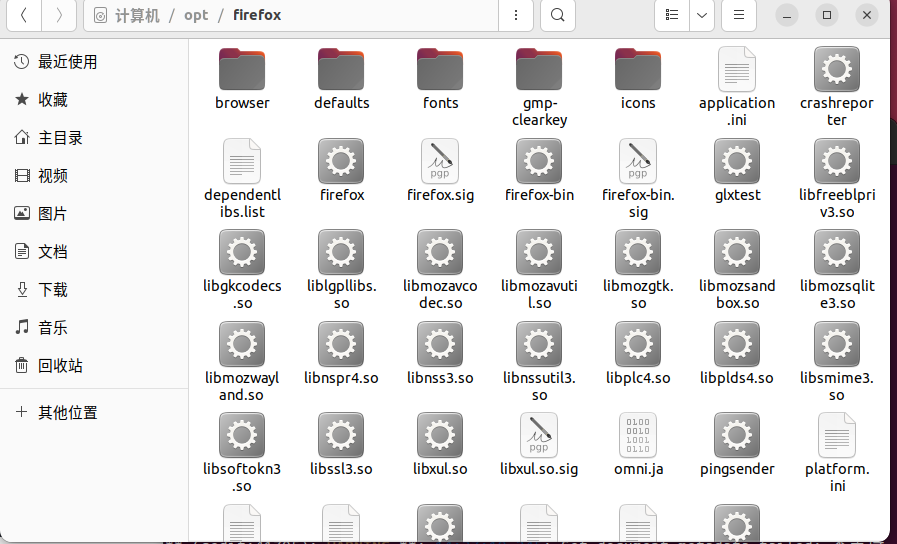Select the libplc4.so file icon
897x544 pixels.
coord(638,344)
